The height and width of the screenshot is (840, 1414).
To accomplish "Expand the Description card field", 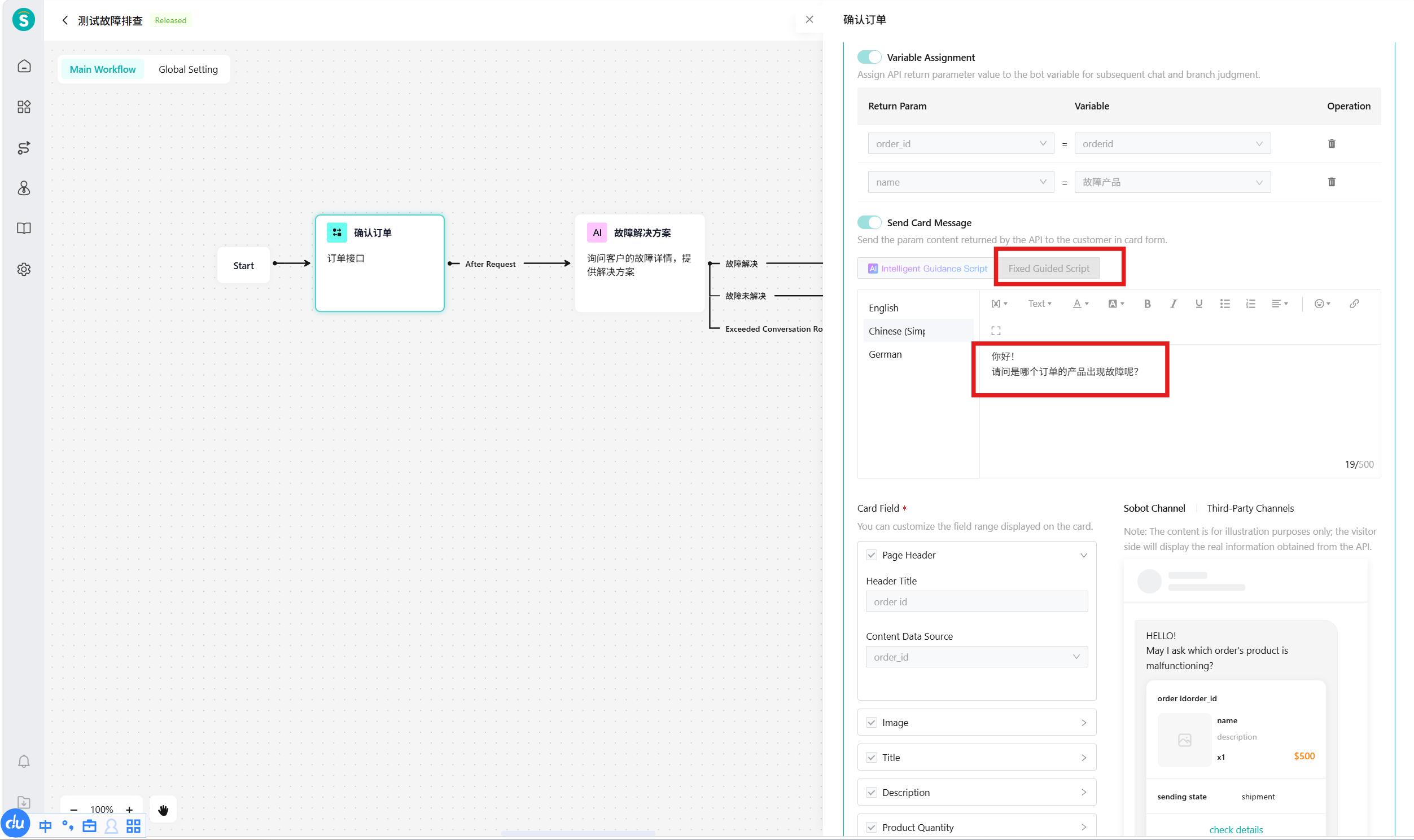I will (x=977, y=793).
